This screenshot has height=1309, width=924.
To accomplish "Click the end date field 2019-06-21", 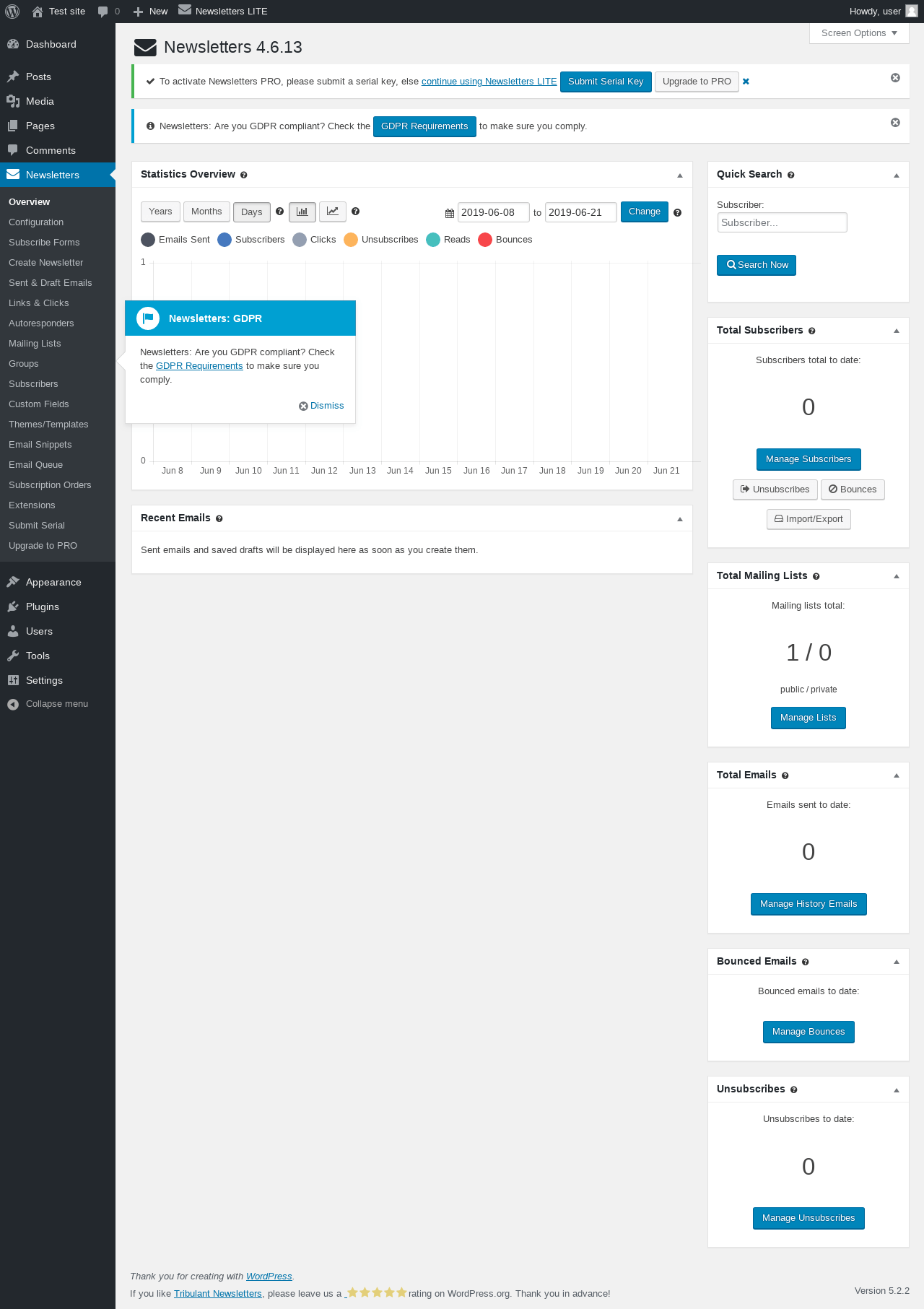I will tap(581, 212).
